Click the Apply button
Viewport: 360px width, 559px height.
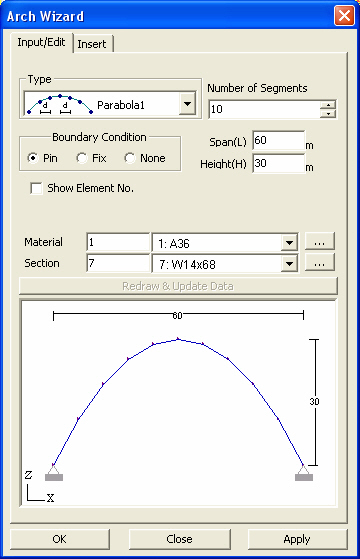click(x=297, y=539)
